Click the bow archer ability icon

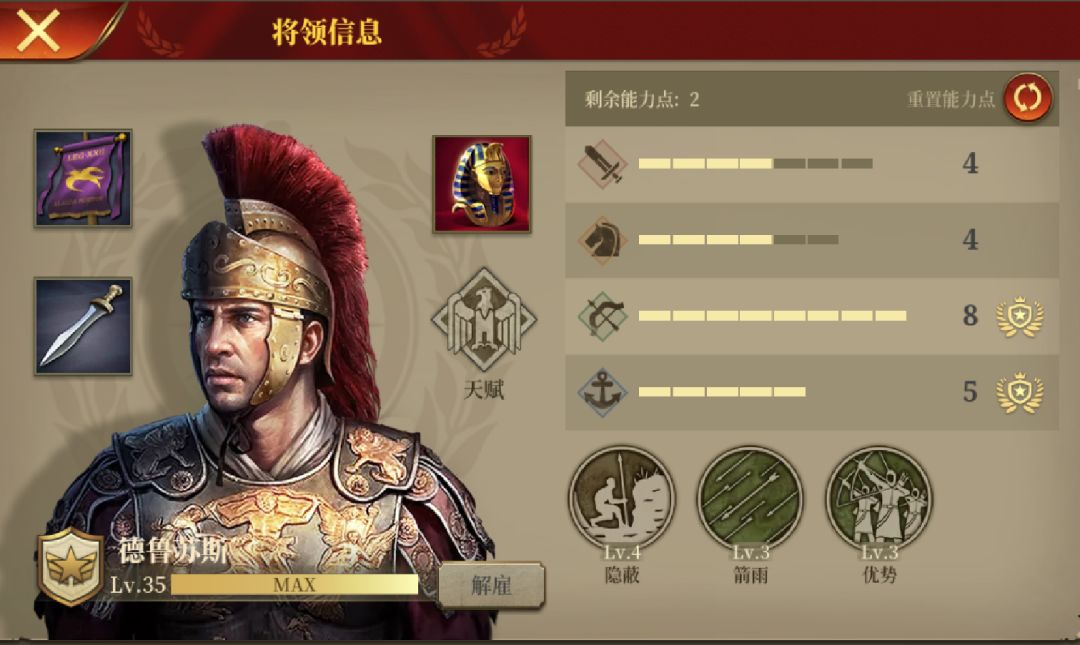pyautogui.click(x=602, y=316)
